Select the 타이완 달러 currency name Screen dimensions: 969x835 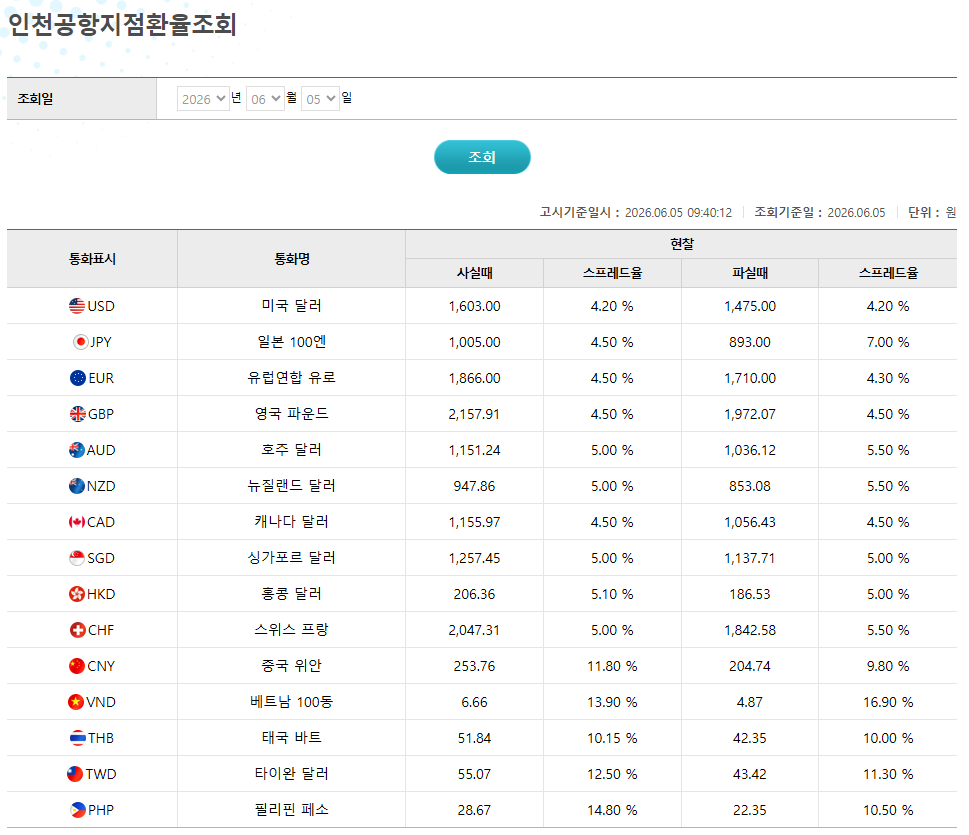(292, 774)
